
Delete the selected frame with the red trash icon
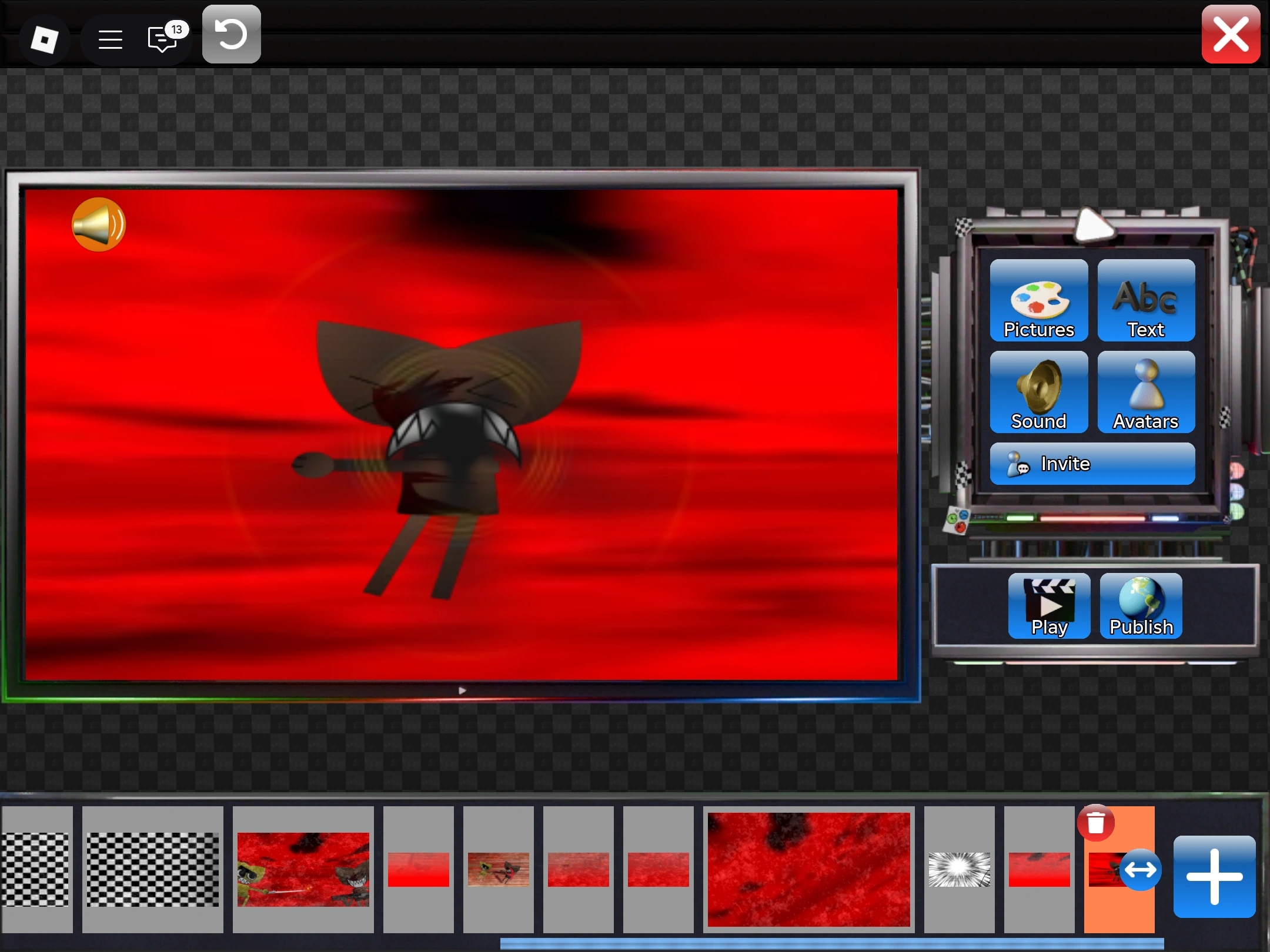coord(1095,823)
